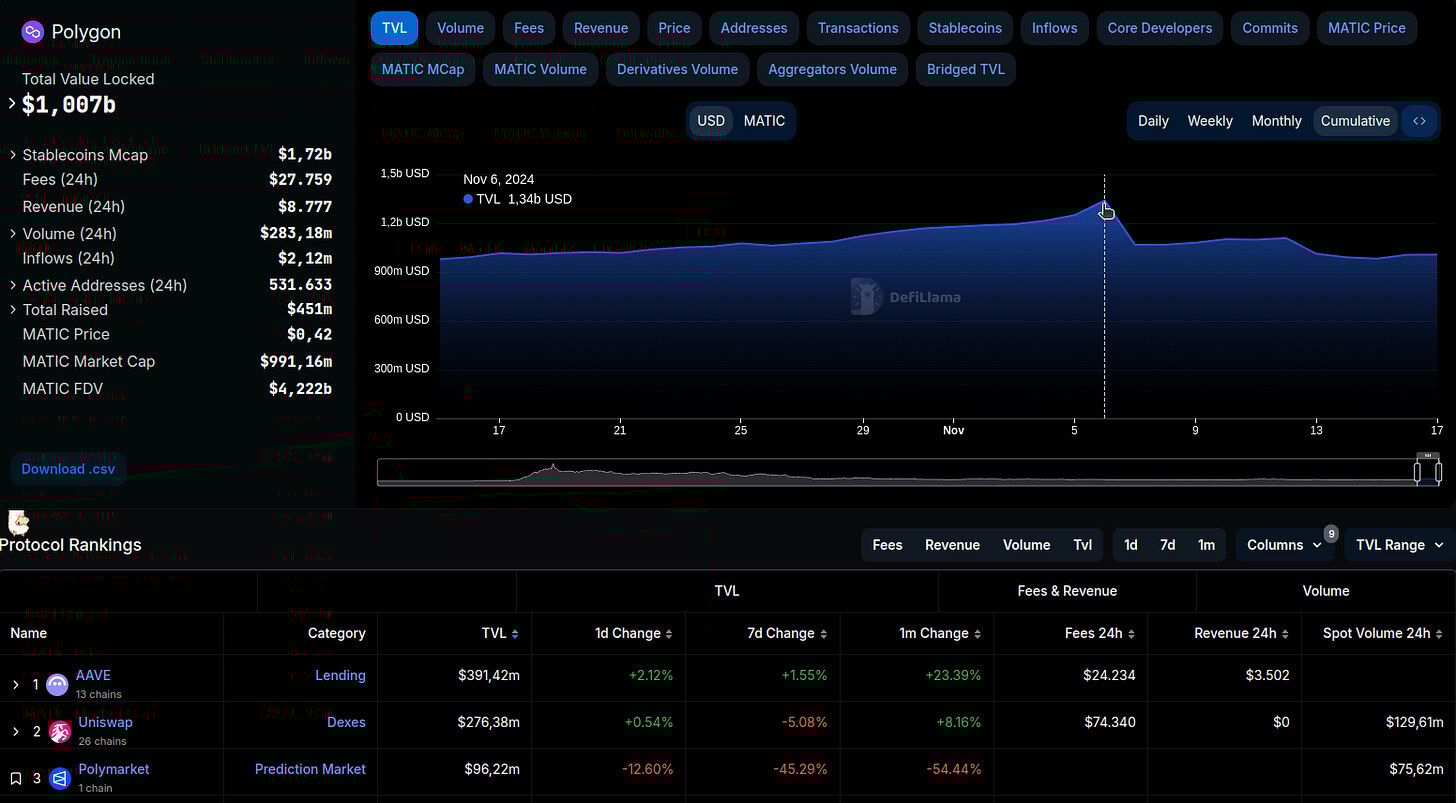Click the sort arrows on the TVL column header
Image resolution: width=1456 pixels, height=803 pixels.
click(x=515, y=634)
